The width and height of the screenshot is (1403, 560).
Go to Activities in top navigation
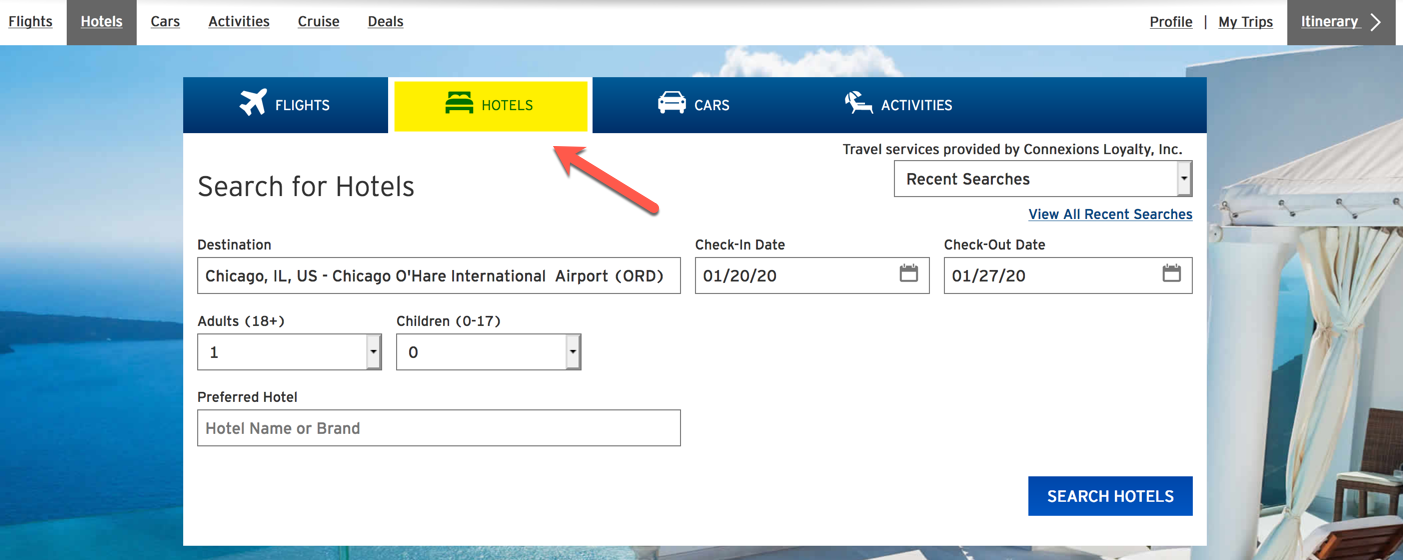(239, 21)
